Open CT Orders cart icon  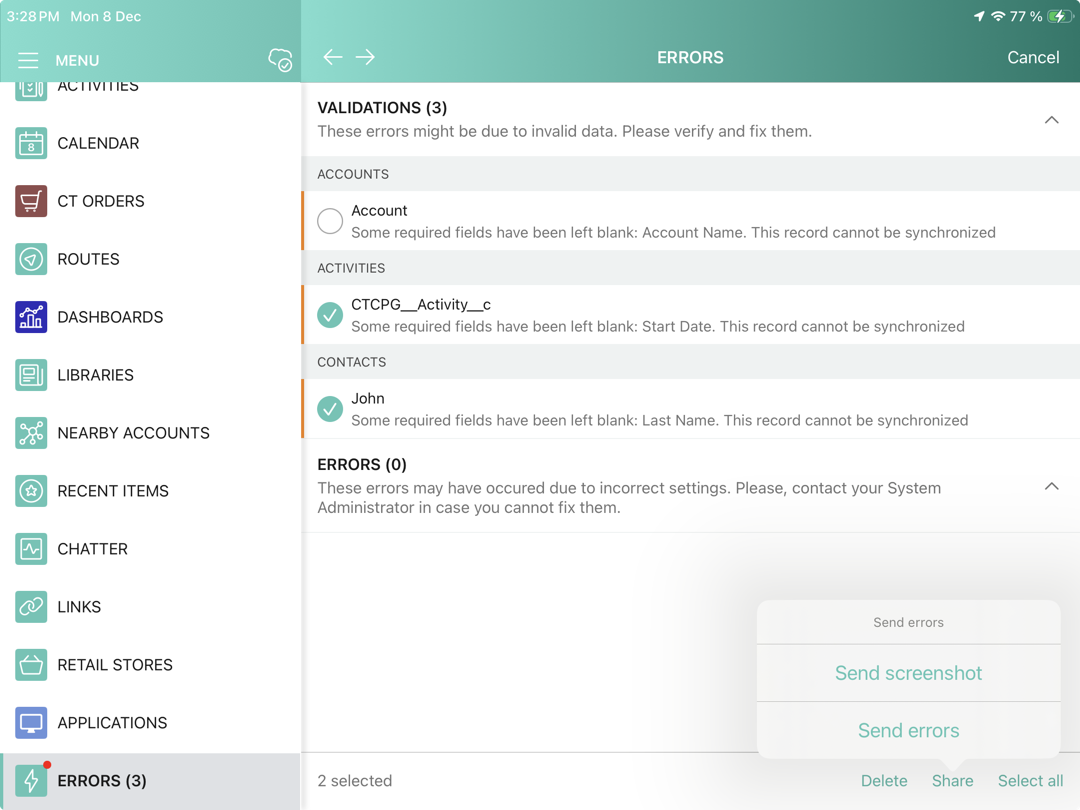[31, 201]
